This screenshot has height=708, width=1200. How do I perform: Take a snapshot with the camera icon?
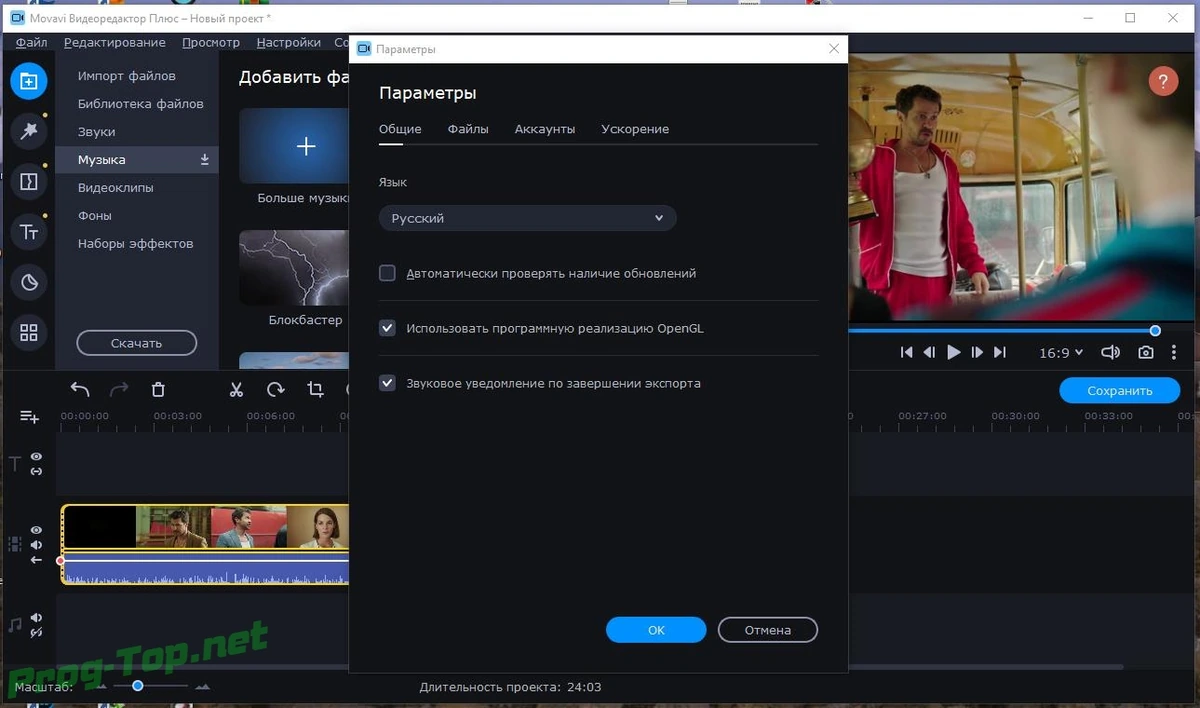1145,353
